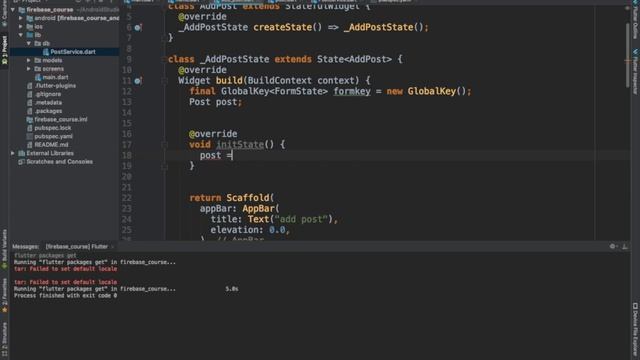The image size is (640, 360).
Task: Click External Libraries icon
Action: [x=22, y=153]
